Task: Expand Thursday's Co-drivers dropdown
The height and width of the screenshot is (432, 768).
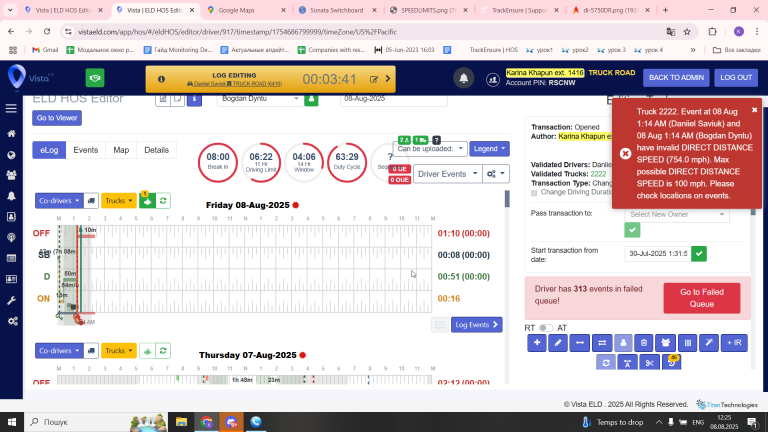Action: coord(59,351)
